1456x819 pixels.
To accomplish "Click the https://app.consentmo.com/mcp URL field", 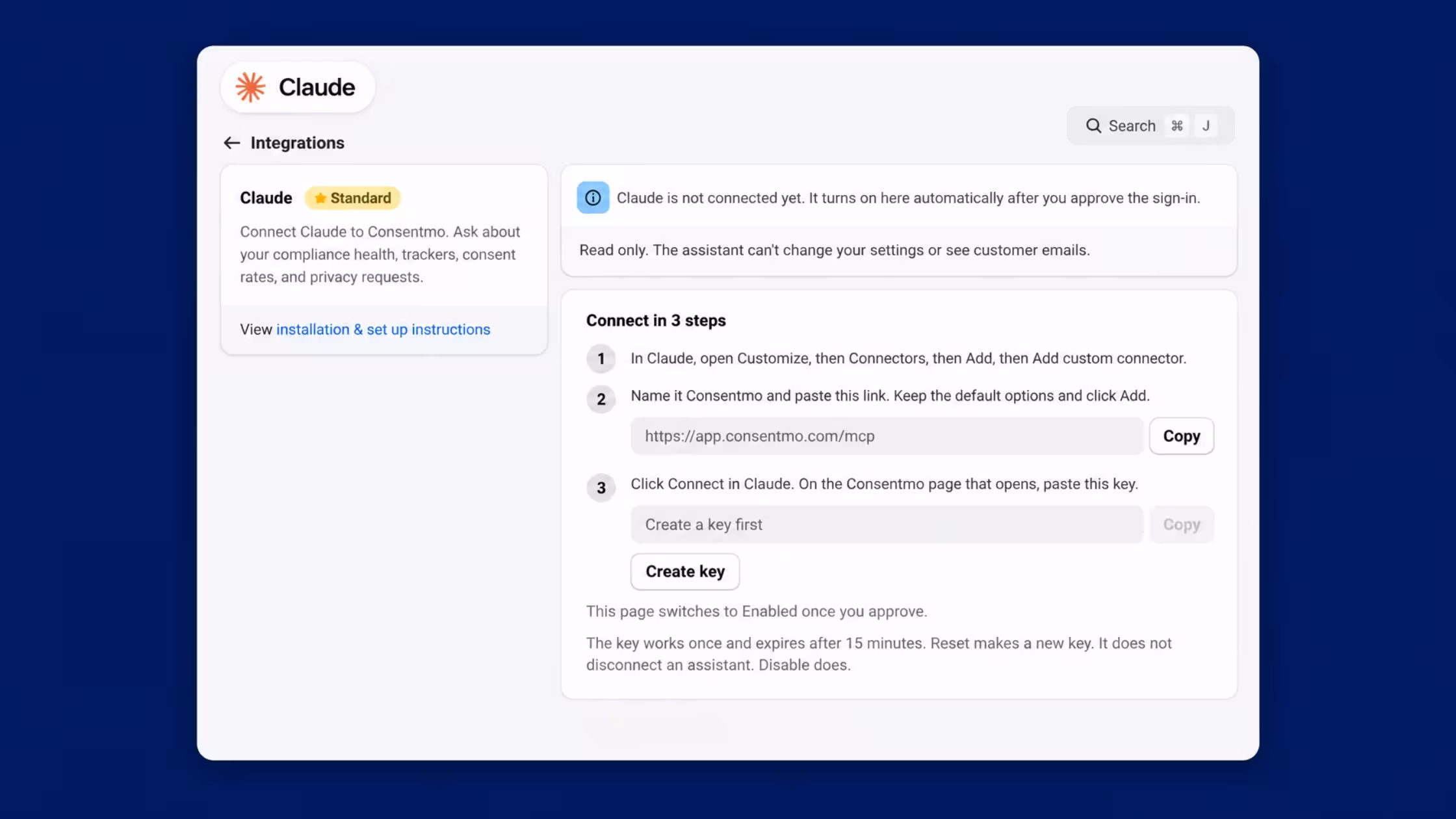I will (887, 436).
